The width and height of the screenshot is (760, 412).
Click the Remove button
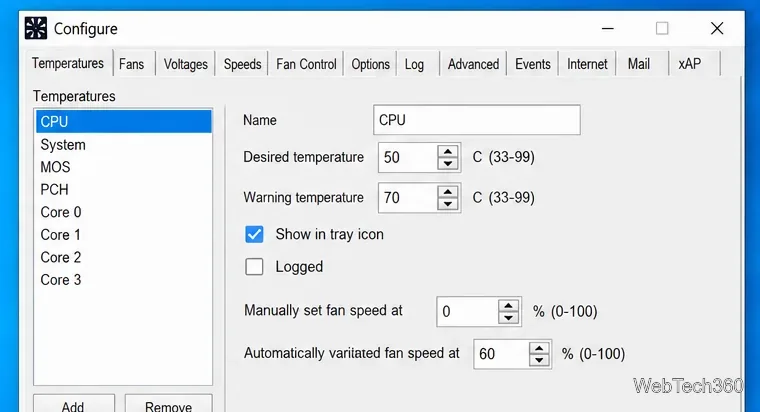pos(169,404)
